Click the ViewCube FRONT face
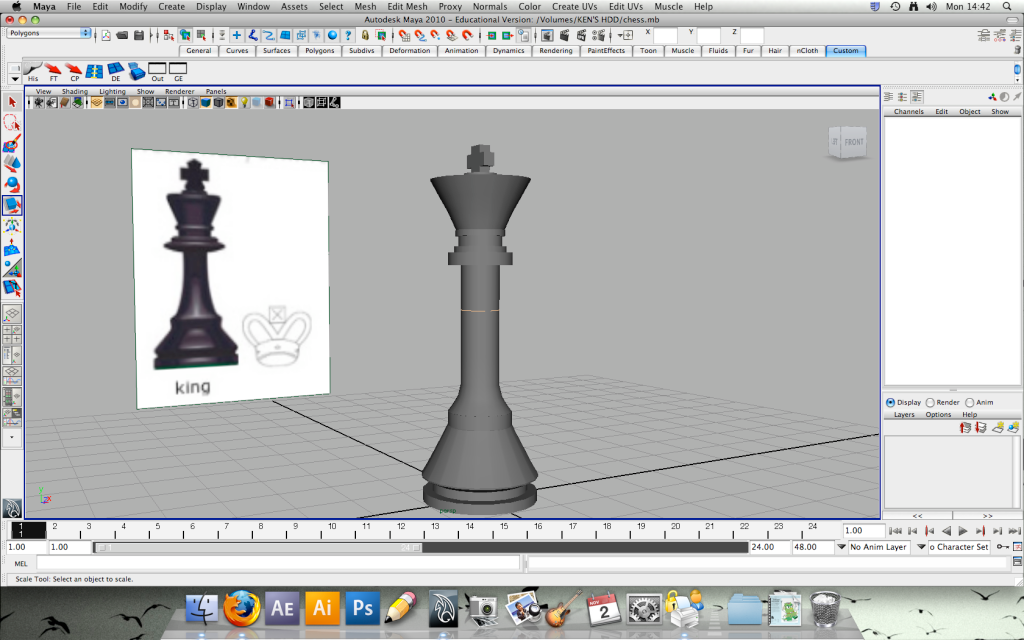1024x640 pixels. [x=853, y=143]
